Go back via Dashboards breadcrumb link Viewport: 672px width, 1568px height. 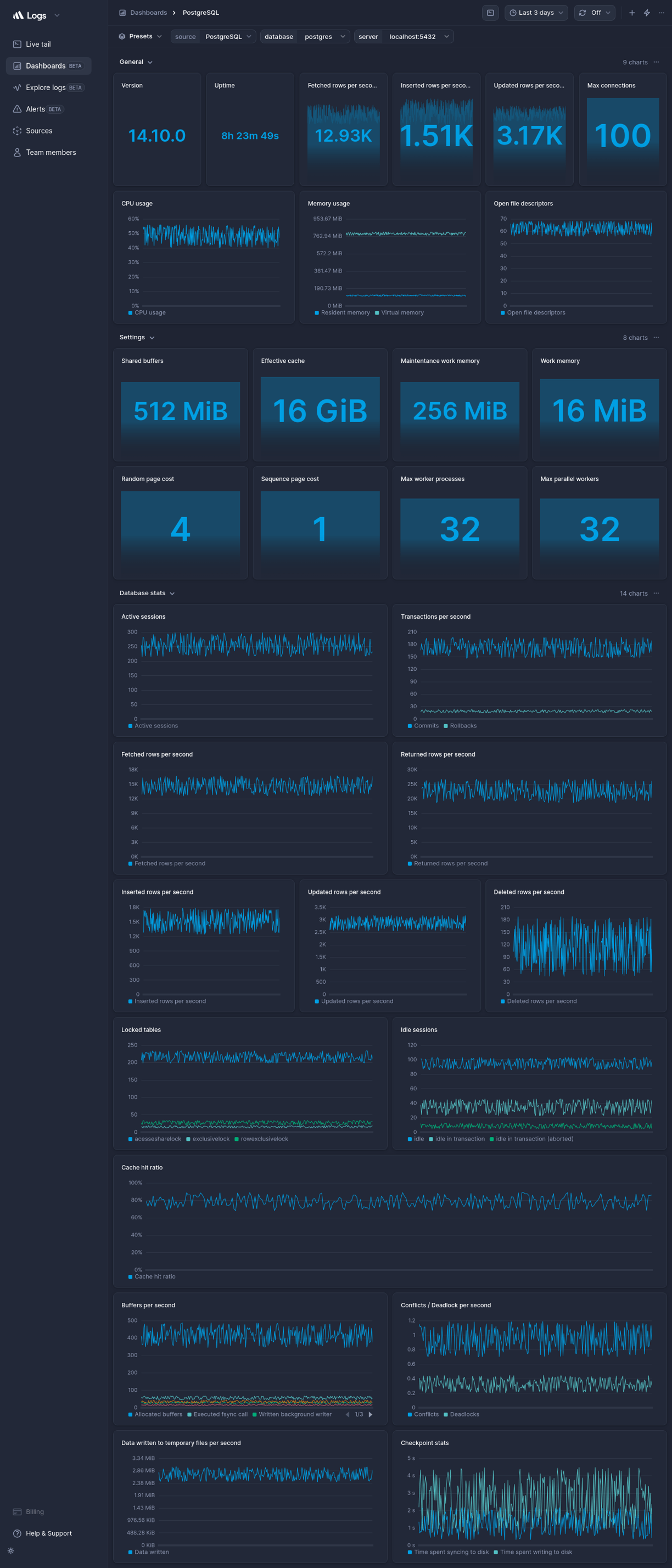[149, 13]
